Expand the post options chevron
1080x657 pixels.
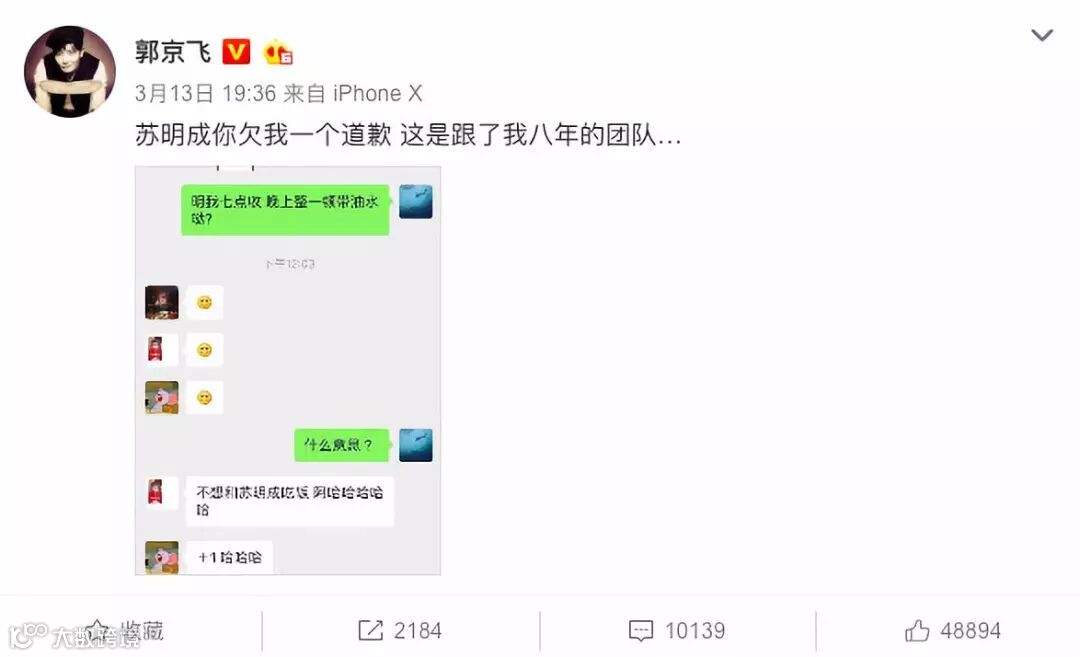pyautogui.click(x=1041, y=35)
